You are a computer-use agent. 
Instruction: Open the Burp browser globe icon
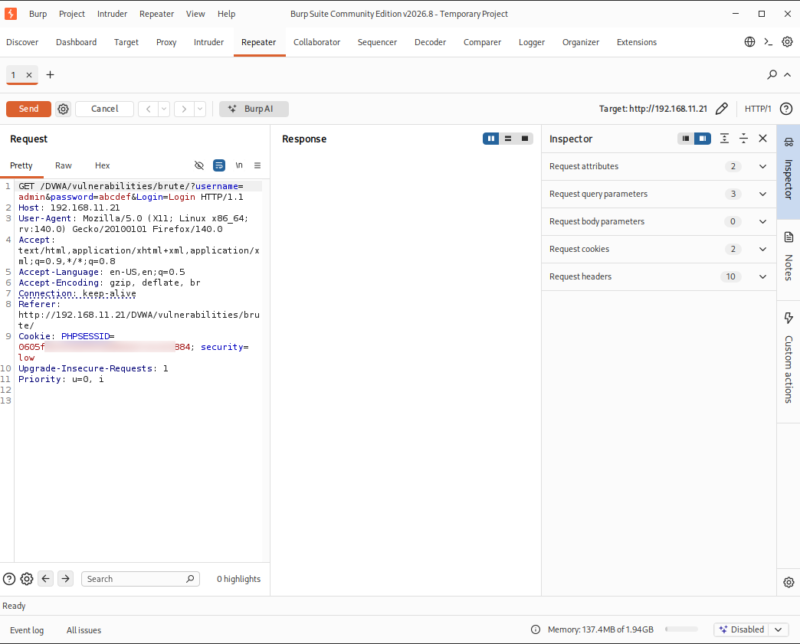click(749, 42)
